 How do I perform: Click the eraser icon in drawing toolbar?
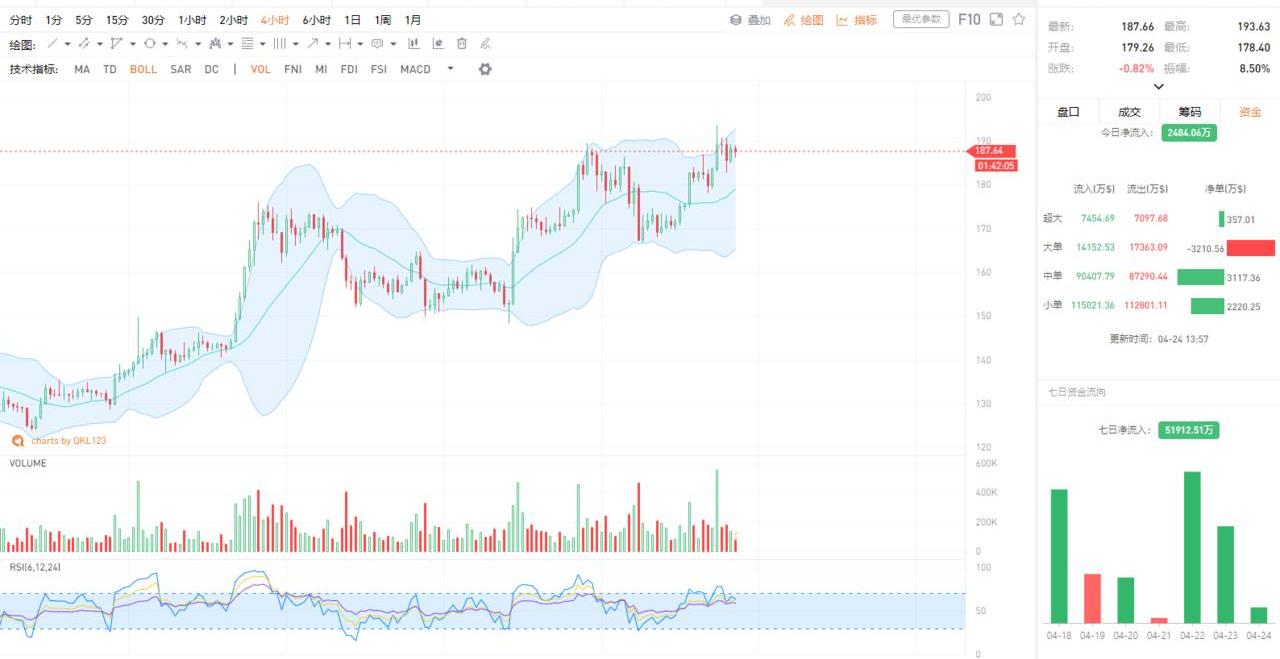485,44
